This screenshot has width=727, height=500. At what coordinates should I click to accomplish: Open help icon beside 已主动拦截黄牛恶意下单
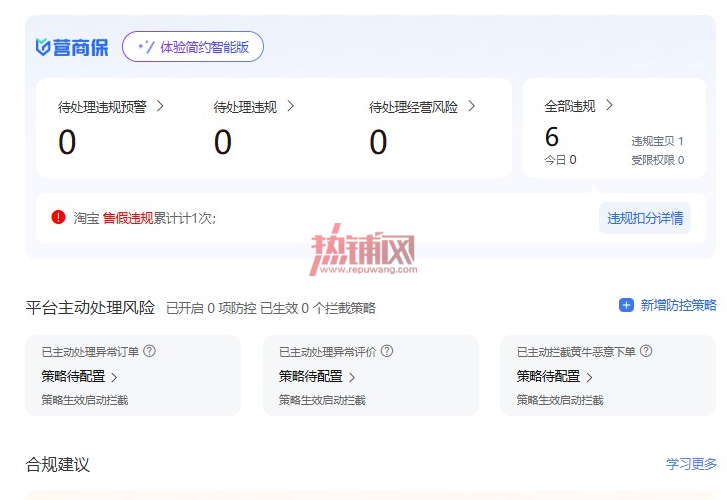[x=646, y=351]
